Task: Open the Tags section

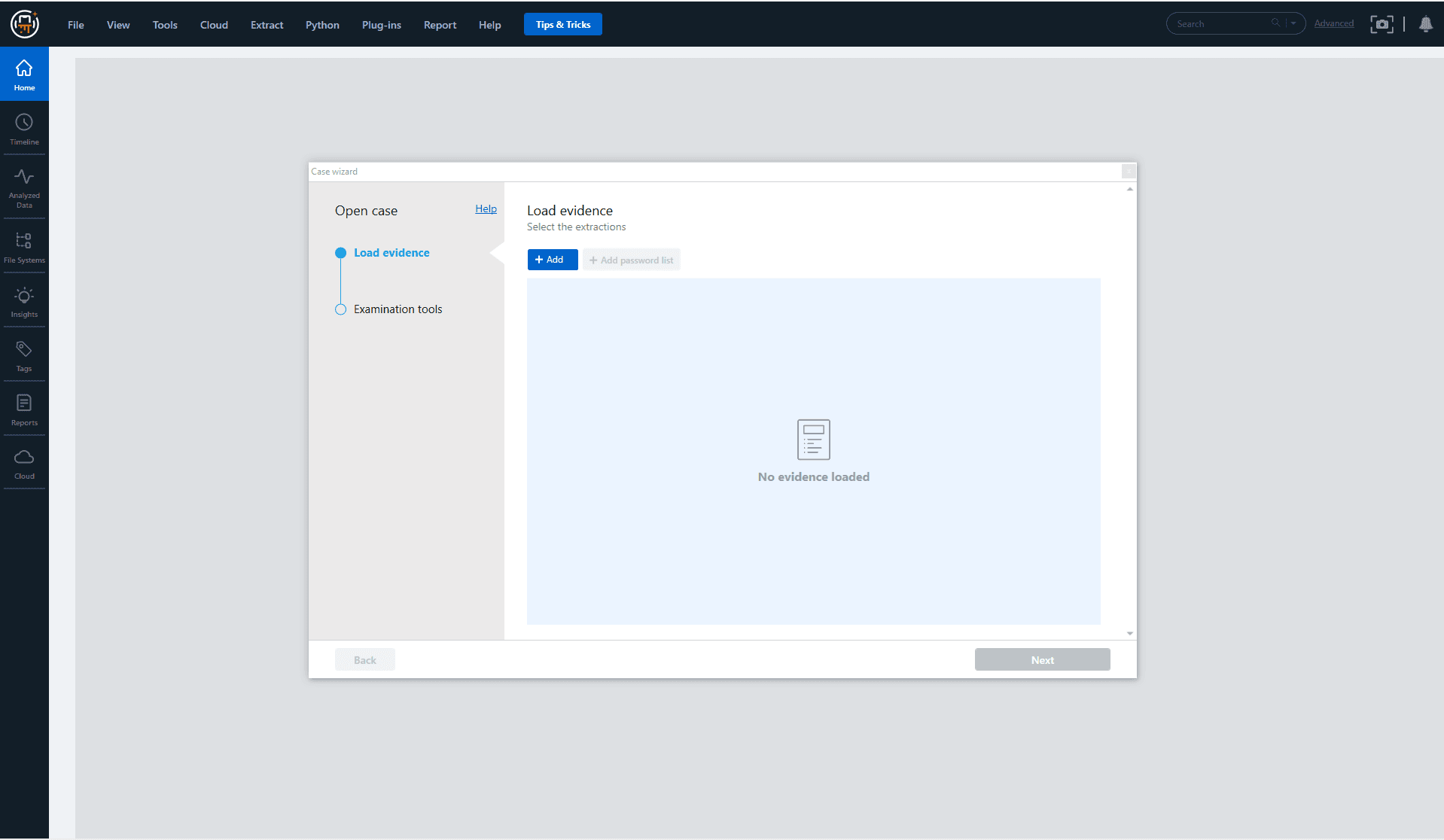Action: click(24, 355)
